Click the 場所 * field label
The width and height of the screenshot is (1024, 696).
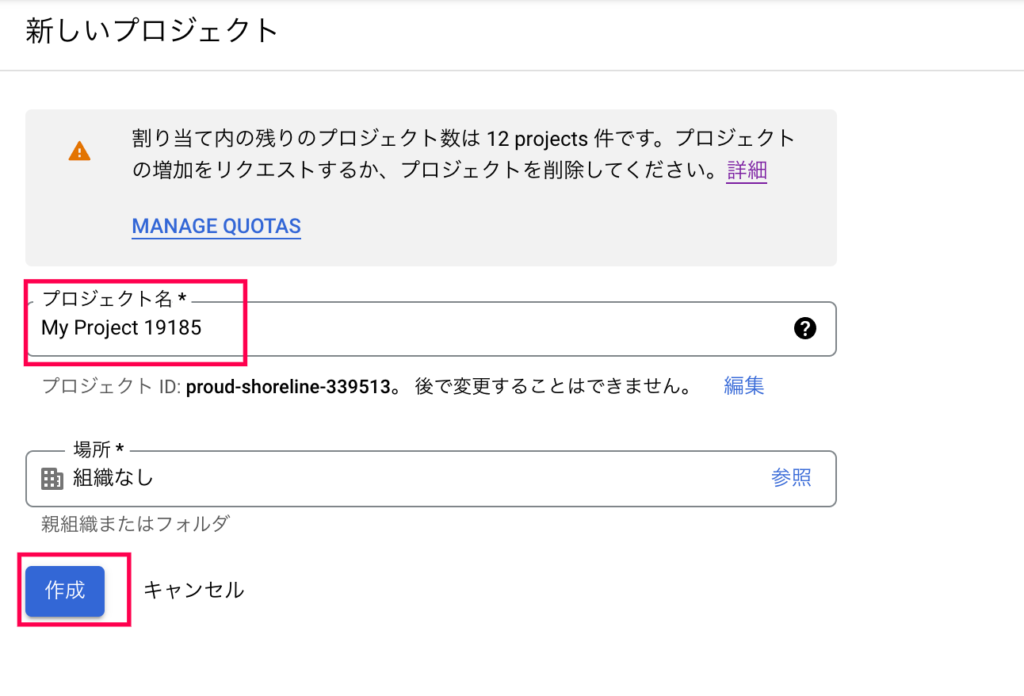tap(99, 449)
